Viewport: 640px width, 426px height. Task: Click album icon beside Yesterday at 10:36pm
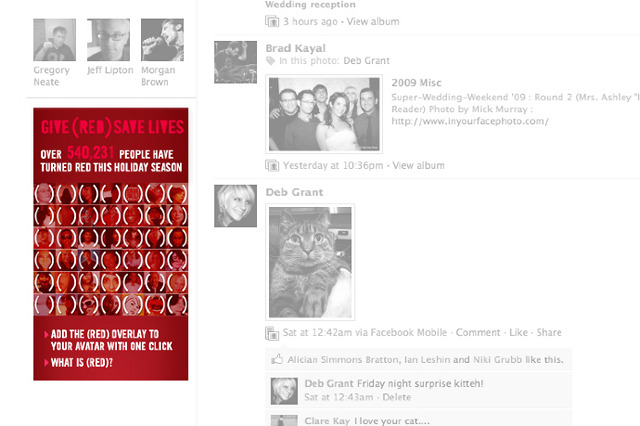[272, 165]
